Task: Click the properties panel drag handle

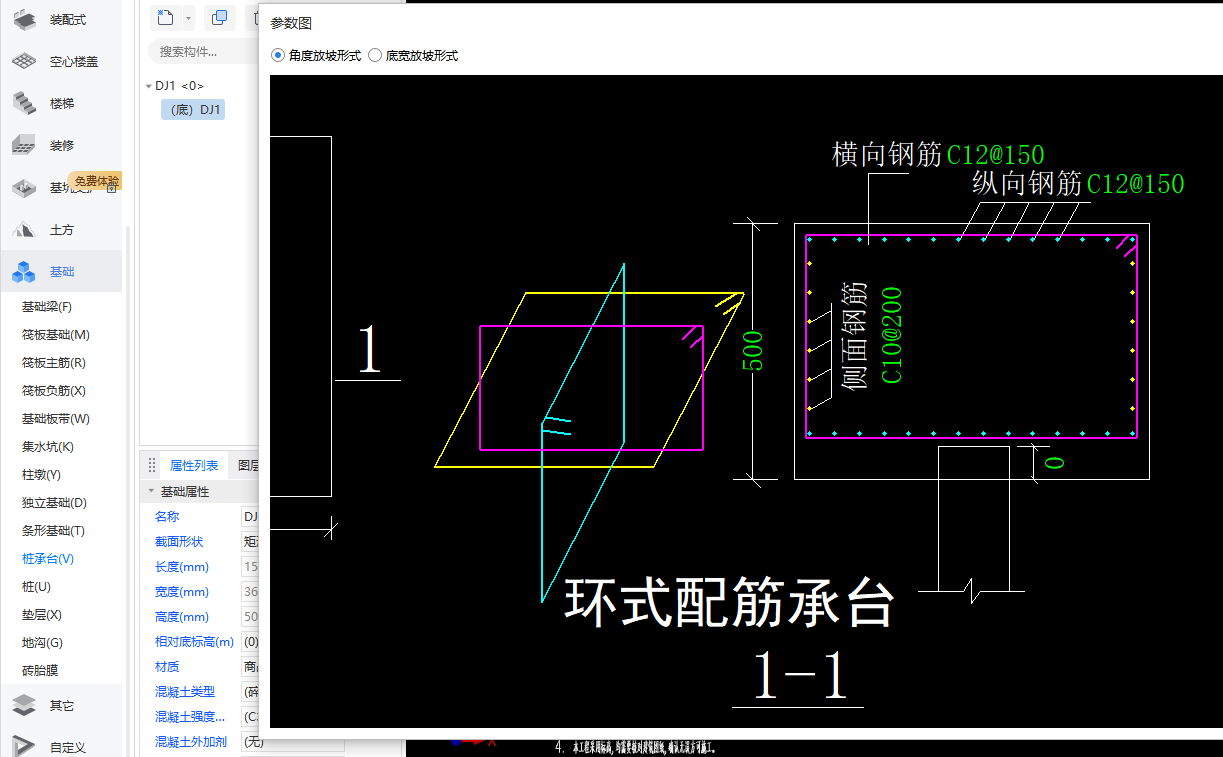Action: click(x=152, y=465)
